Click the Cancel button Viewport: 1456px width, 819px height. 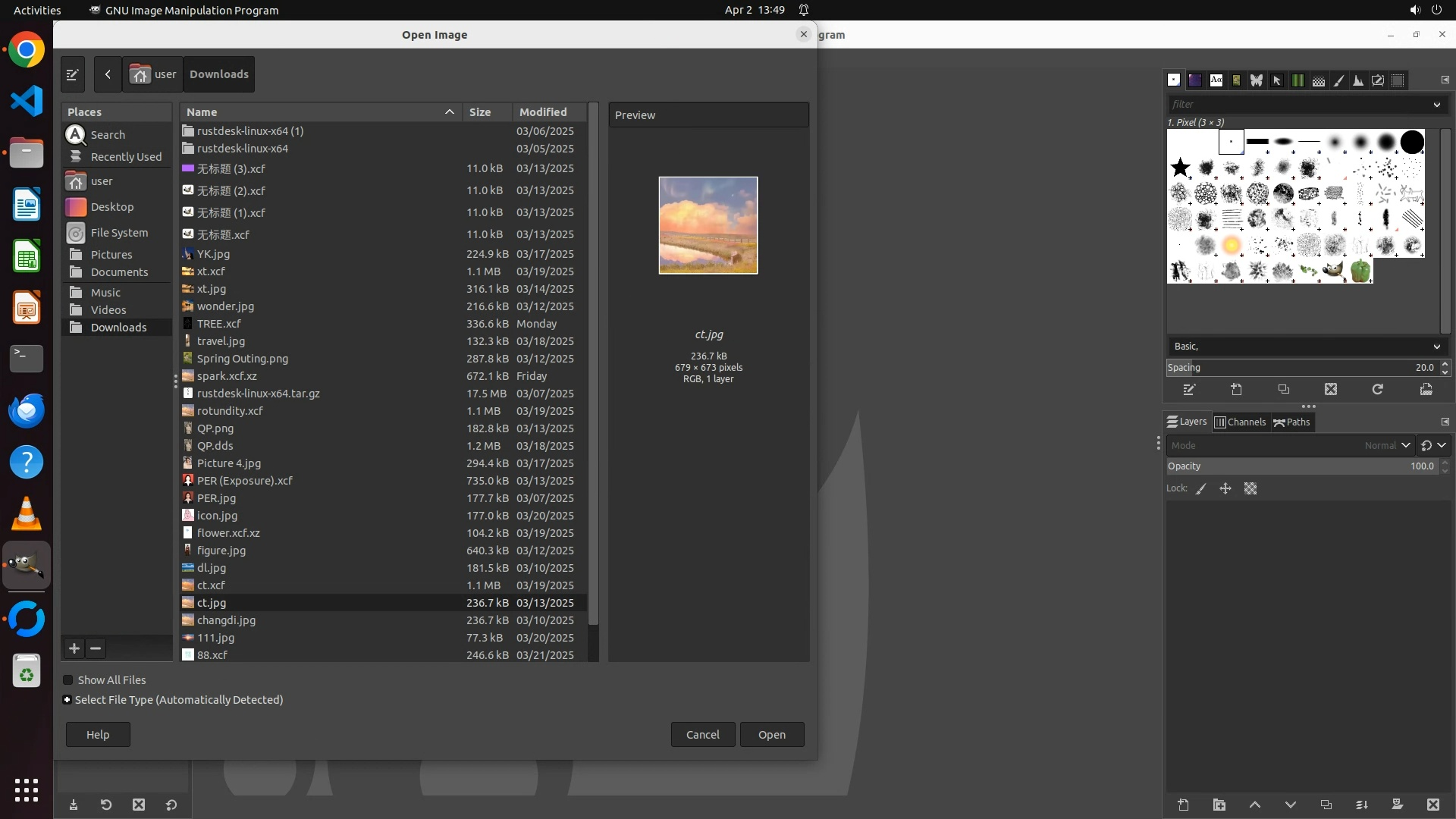702,734
